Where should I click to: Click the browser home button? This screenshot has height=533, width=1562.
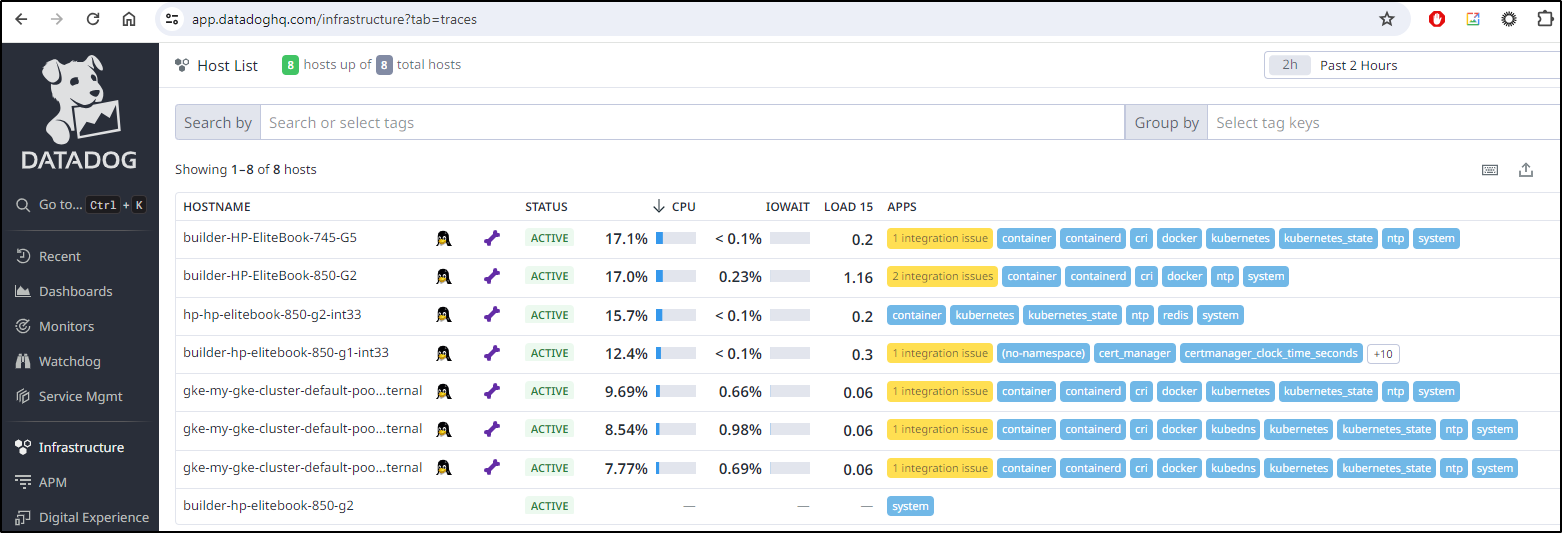click(129, 19)
